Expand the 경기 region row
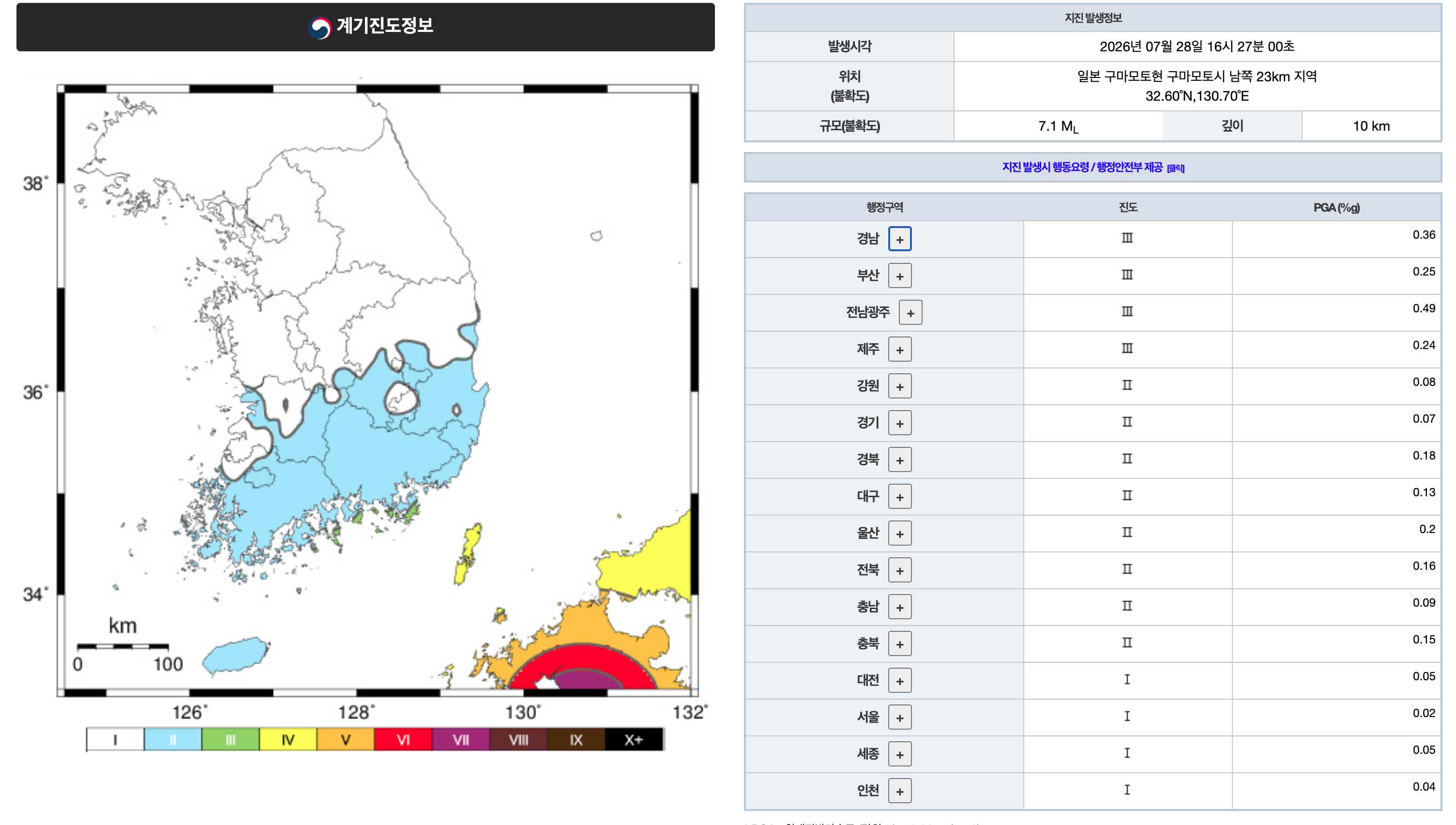This screenshot has height=825, width=1456. pos(899,423)
